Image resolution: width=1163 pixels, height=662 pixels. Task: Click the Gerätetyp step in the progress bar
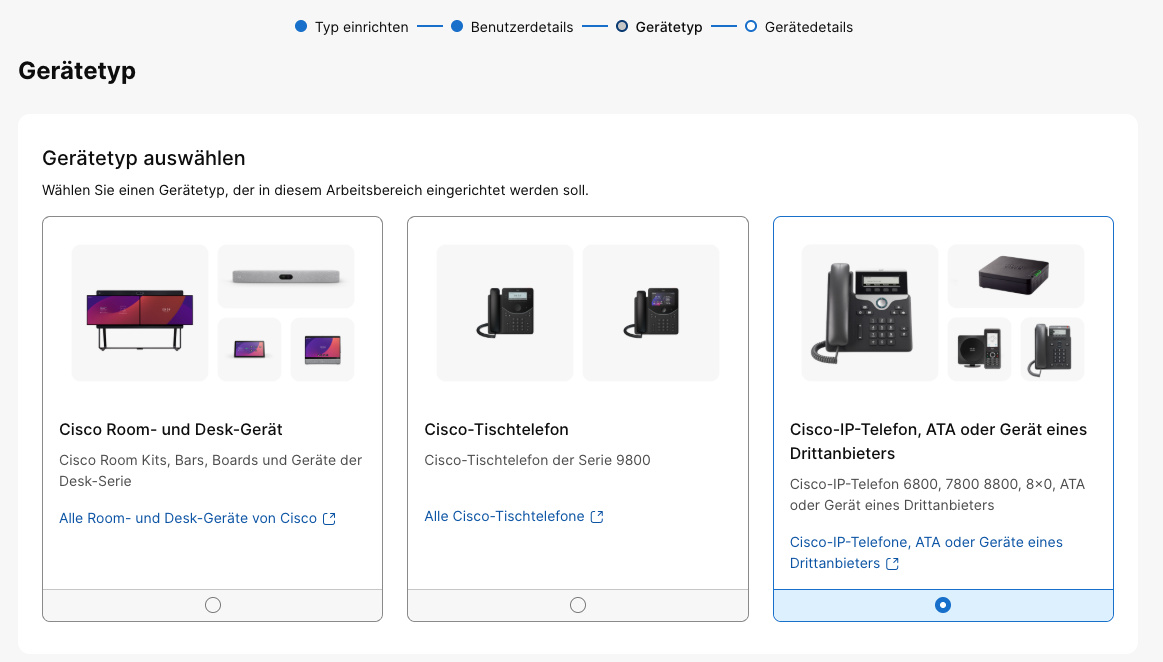(659, 27)
